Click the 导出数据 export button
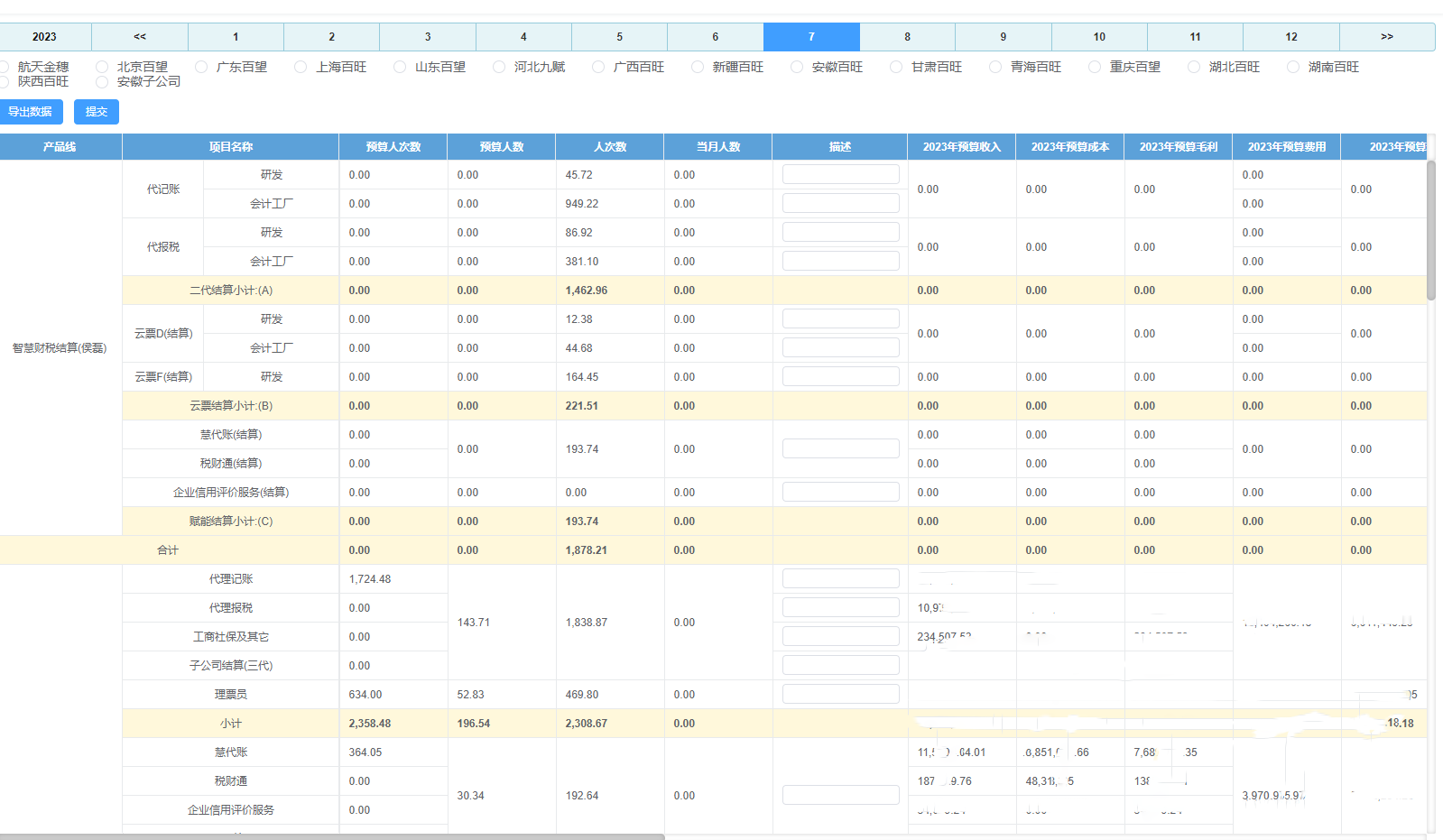1443x840 pixels. (x=31, y=112)
